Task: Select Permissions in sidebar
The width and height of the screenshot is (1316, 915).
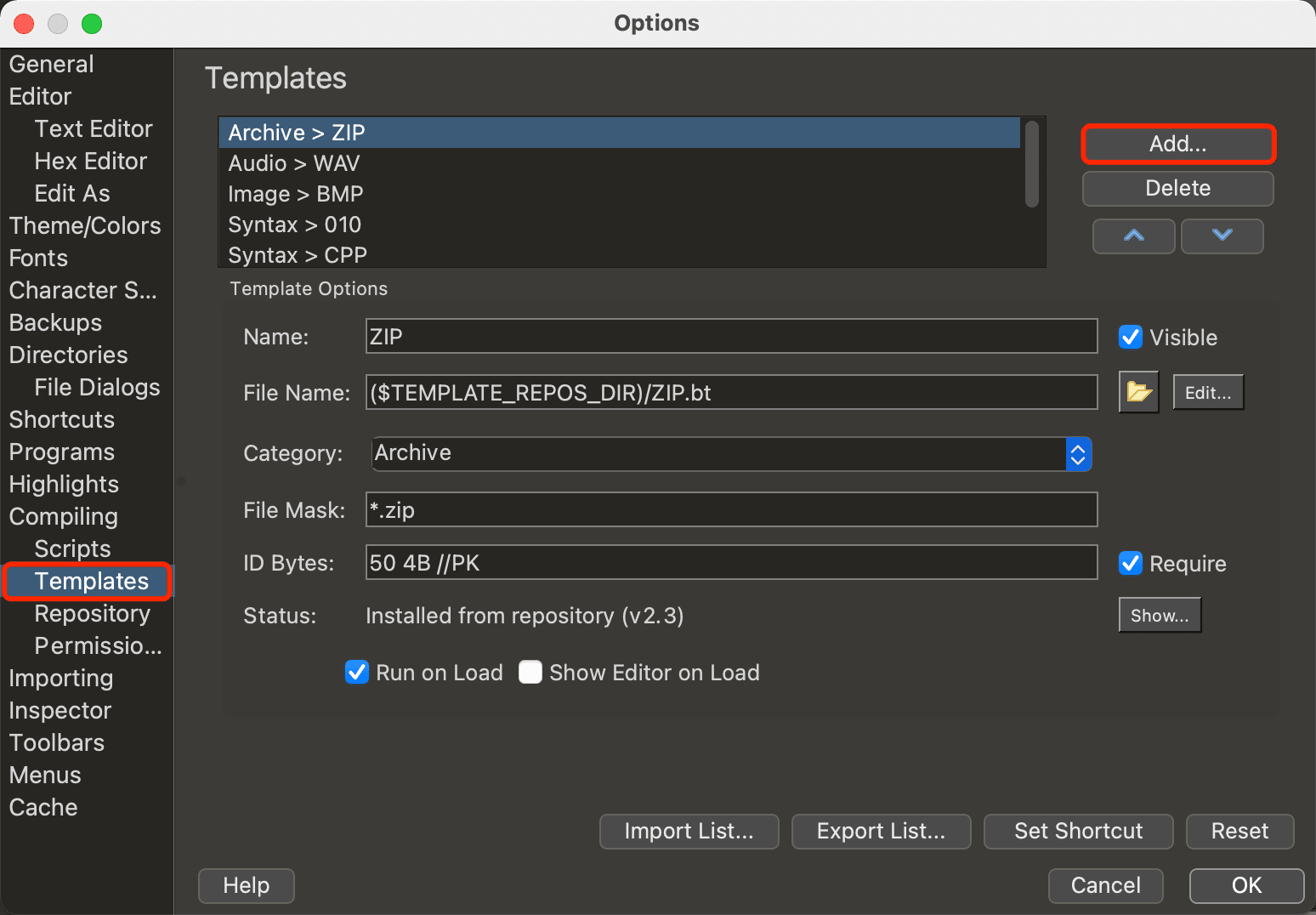Action: [x=98, y=645]
